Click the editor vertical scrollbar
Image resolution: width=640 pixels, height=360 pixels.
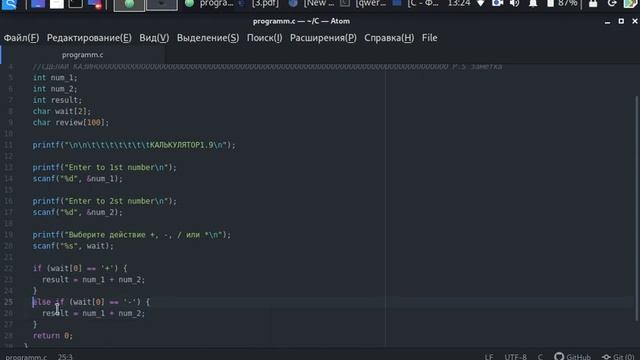[637, 208]
